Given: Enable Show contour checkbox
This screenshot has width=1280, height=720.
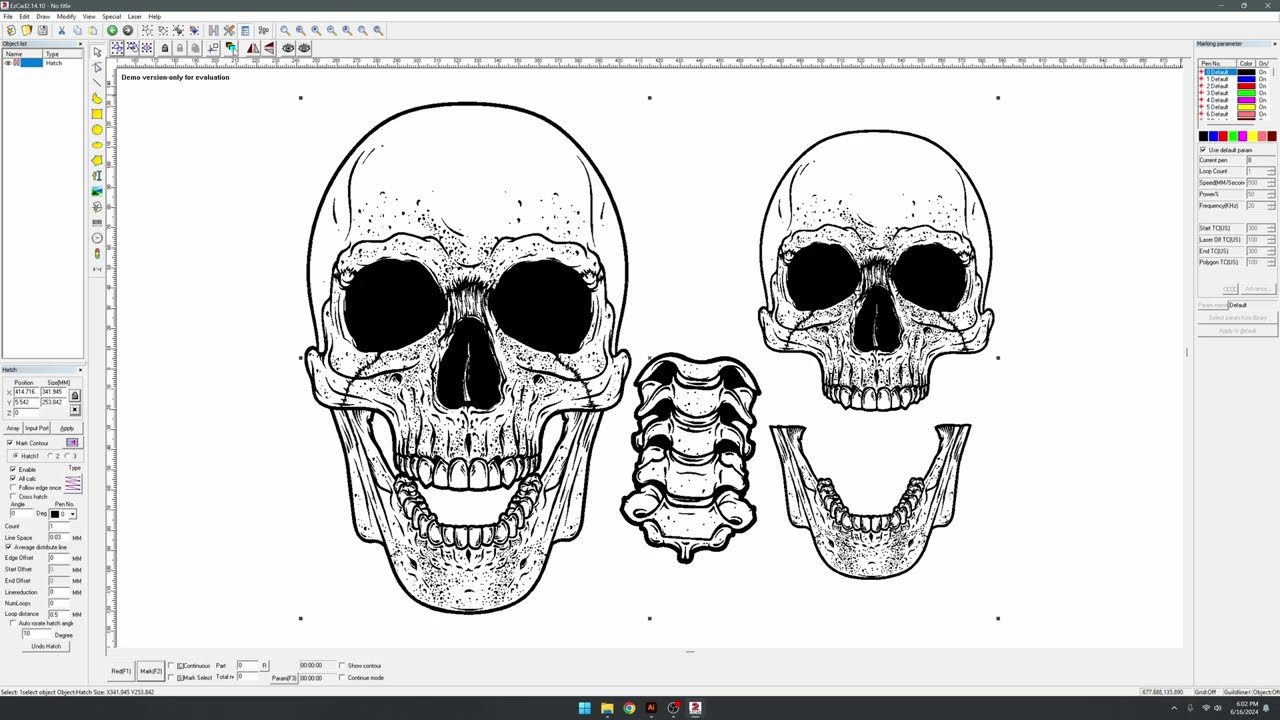Looking at the screenshot, I should (x=342, y=665).
